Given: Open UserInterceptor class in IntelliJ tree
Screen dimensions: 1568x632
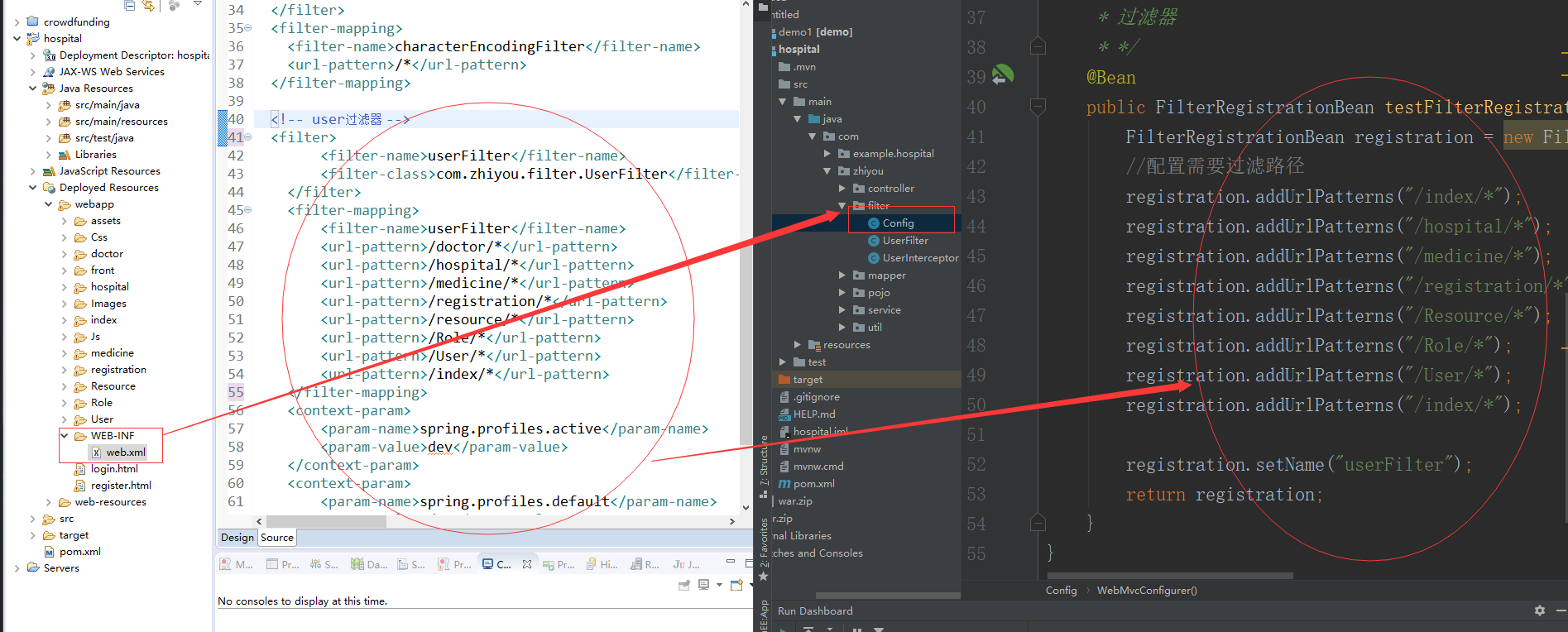Looking at the screenshot, I should click(913, 258).
